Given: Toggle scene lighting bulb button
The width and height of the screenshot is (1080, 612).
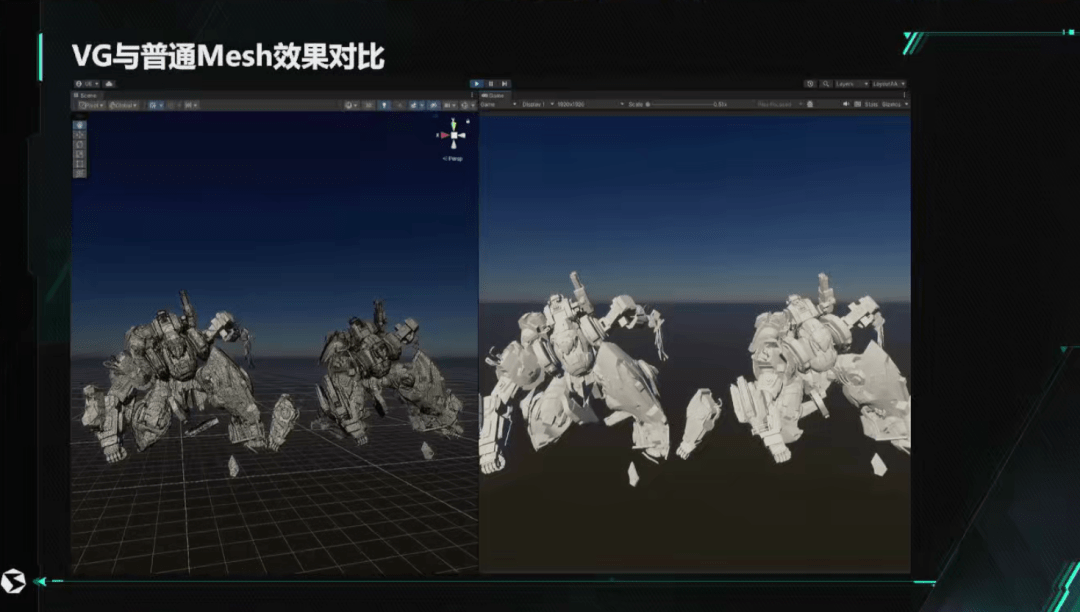Looking at the screenshot, I should pos(385,105).
